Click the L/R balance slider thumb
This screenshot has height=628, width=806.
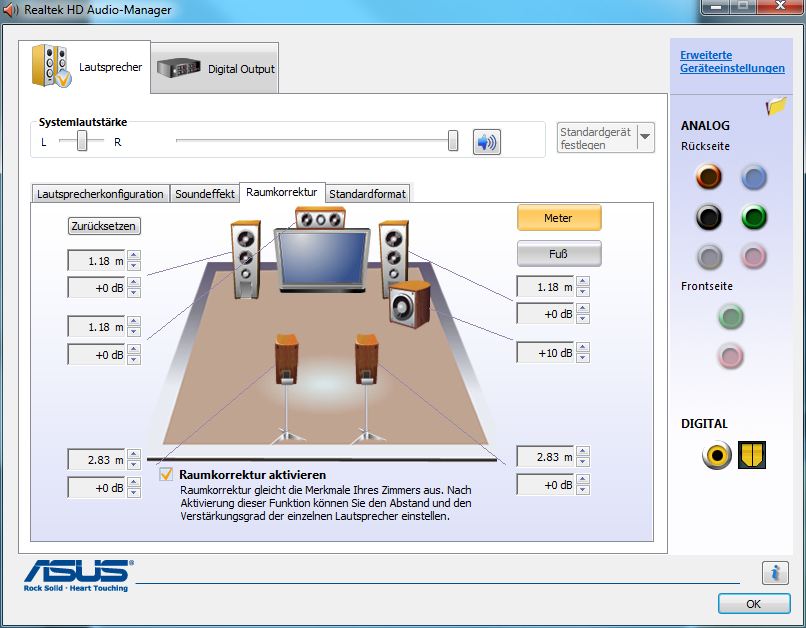(x=82, y=140)
